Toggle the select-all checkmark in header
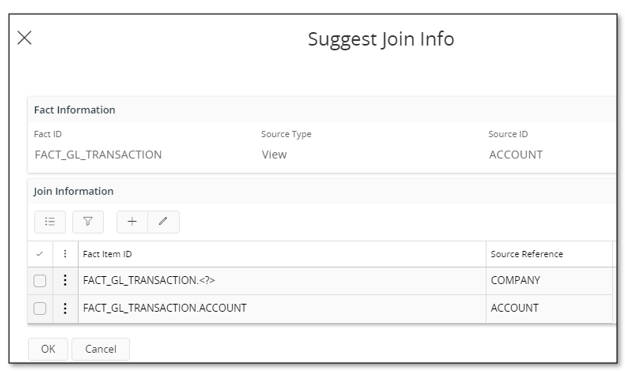 (39, 254)
